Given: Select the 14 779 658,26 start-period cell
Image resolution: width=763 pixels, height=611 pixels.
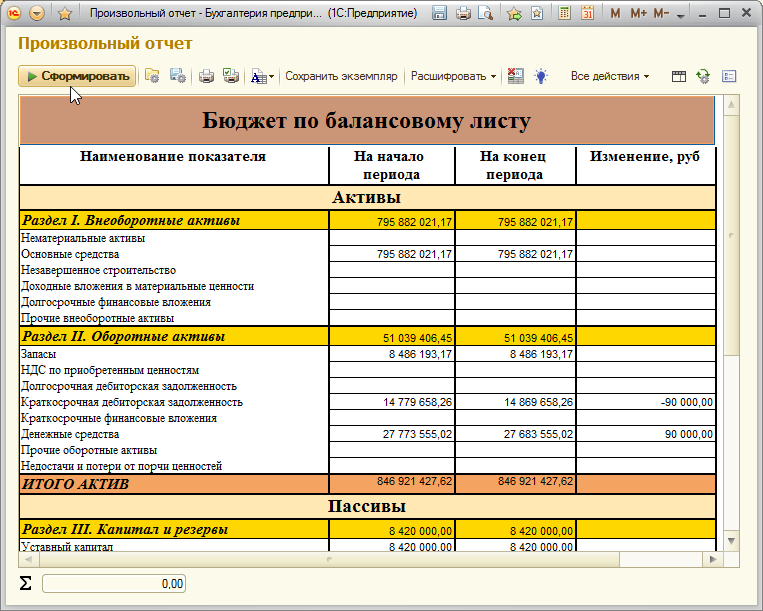Looking at the screenshot, I should pos(392,402).
